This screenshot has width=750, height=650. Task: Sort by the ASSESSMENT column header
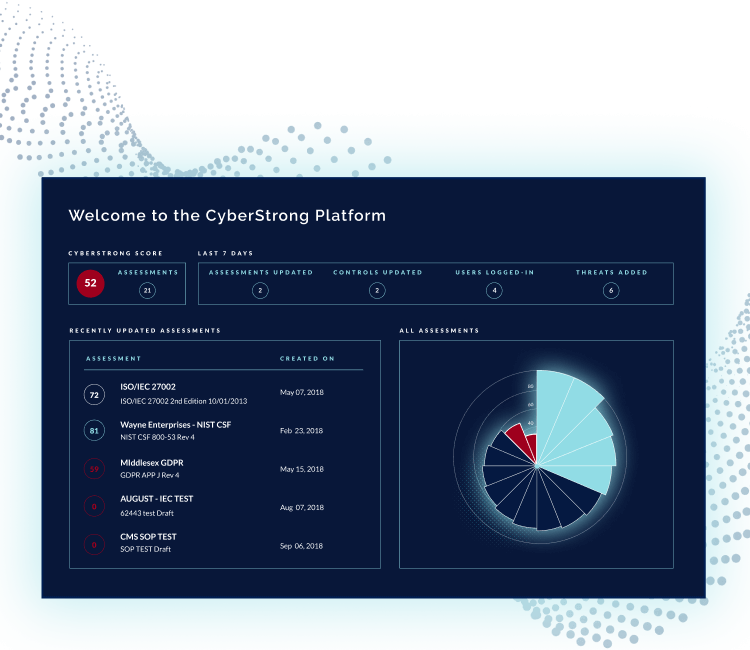[113, 358]
